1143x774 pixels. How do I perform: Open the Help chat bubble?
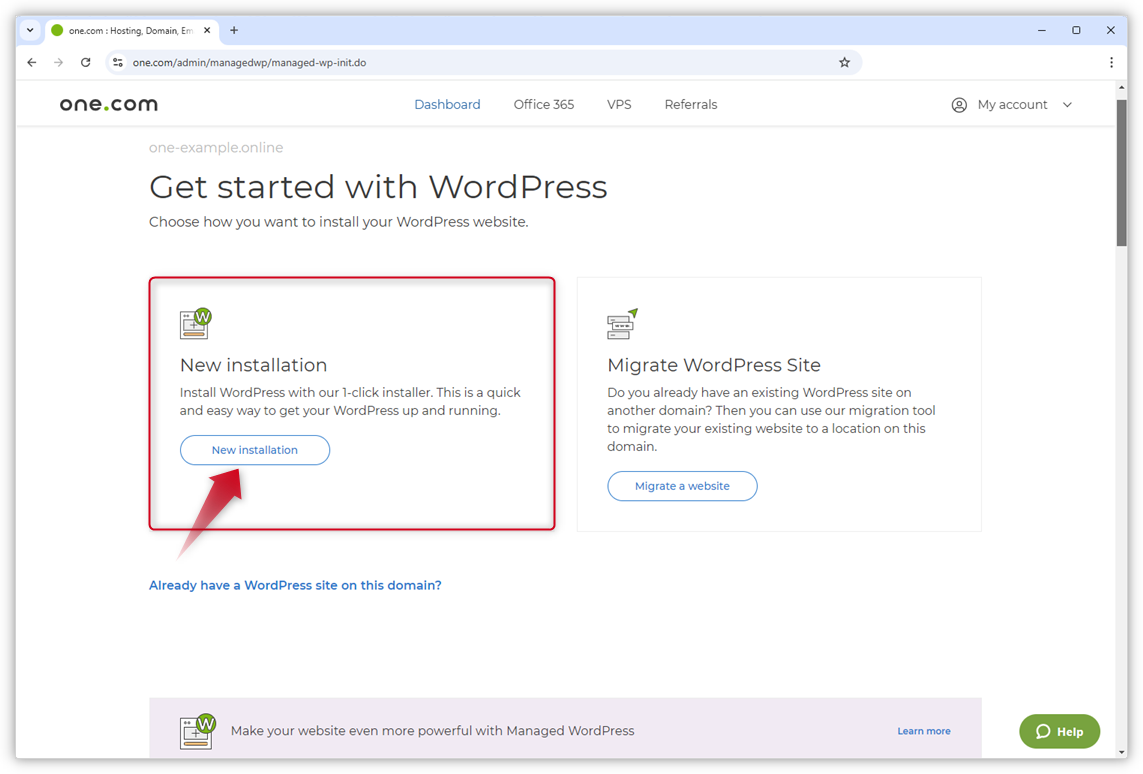[x=1059, y=731]
